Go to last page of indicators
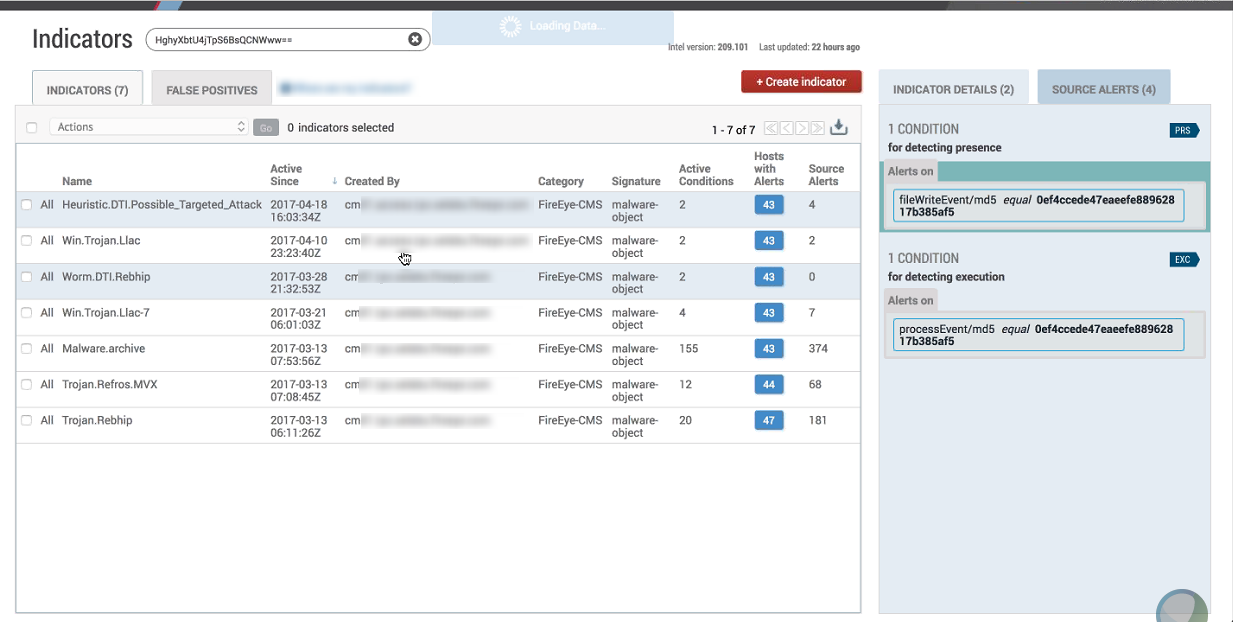 (x=817, y=128)
